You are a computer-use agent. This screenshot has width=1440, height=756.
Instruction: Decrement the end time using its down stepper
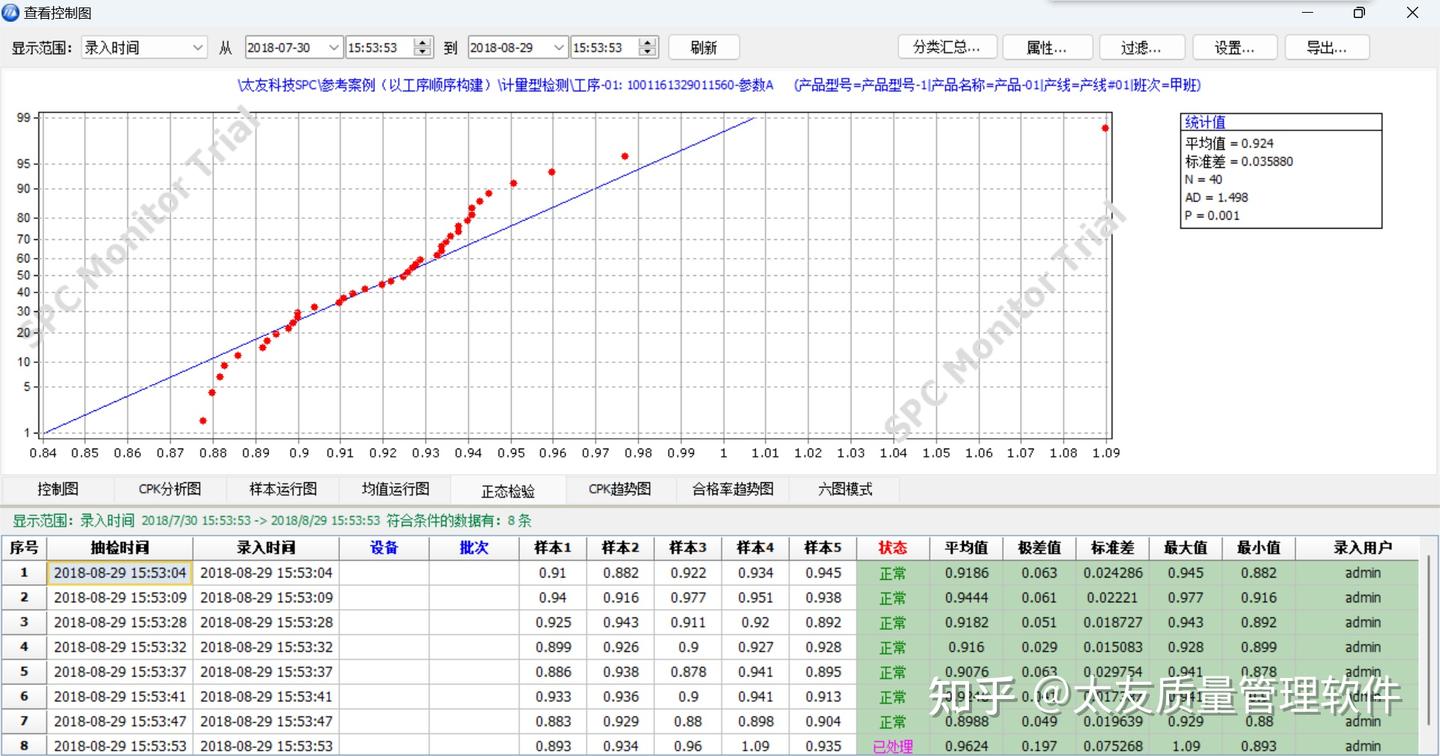(x=647, y=51)
